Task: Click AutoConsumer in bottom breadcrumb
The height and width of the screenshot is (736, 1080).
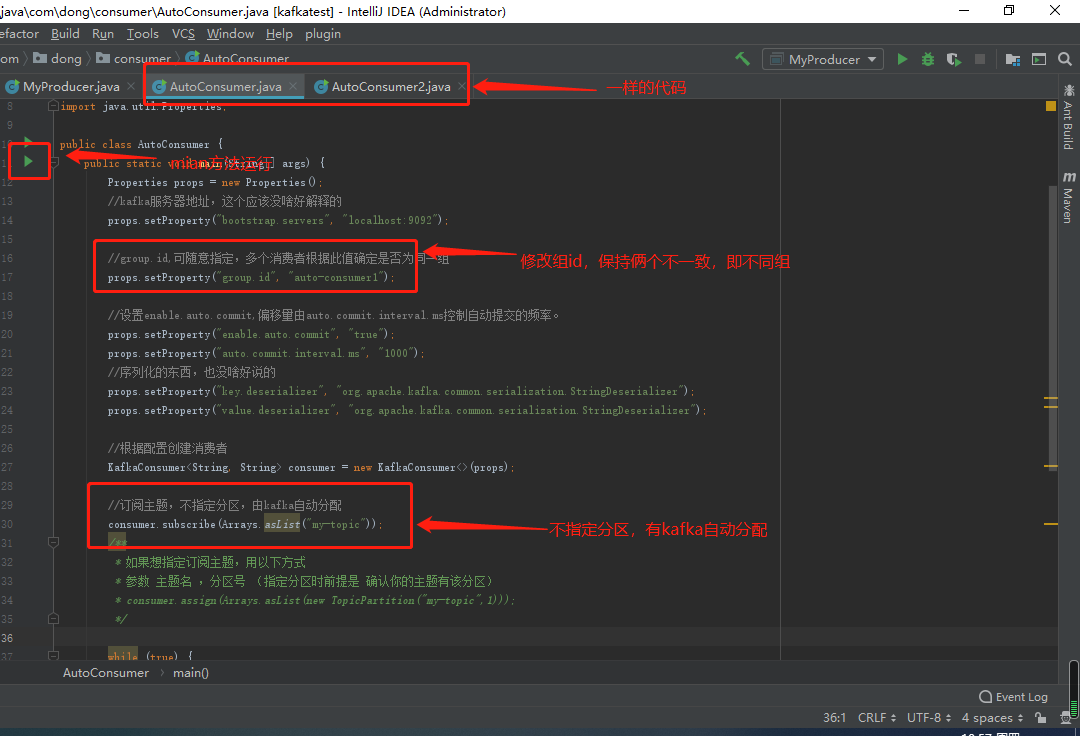Action: click(x=105, y=673)
